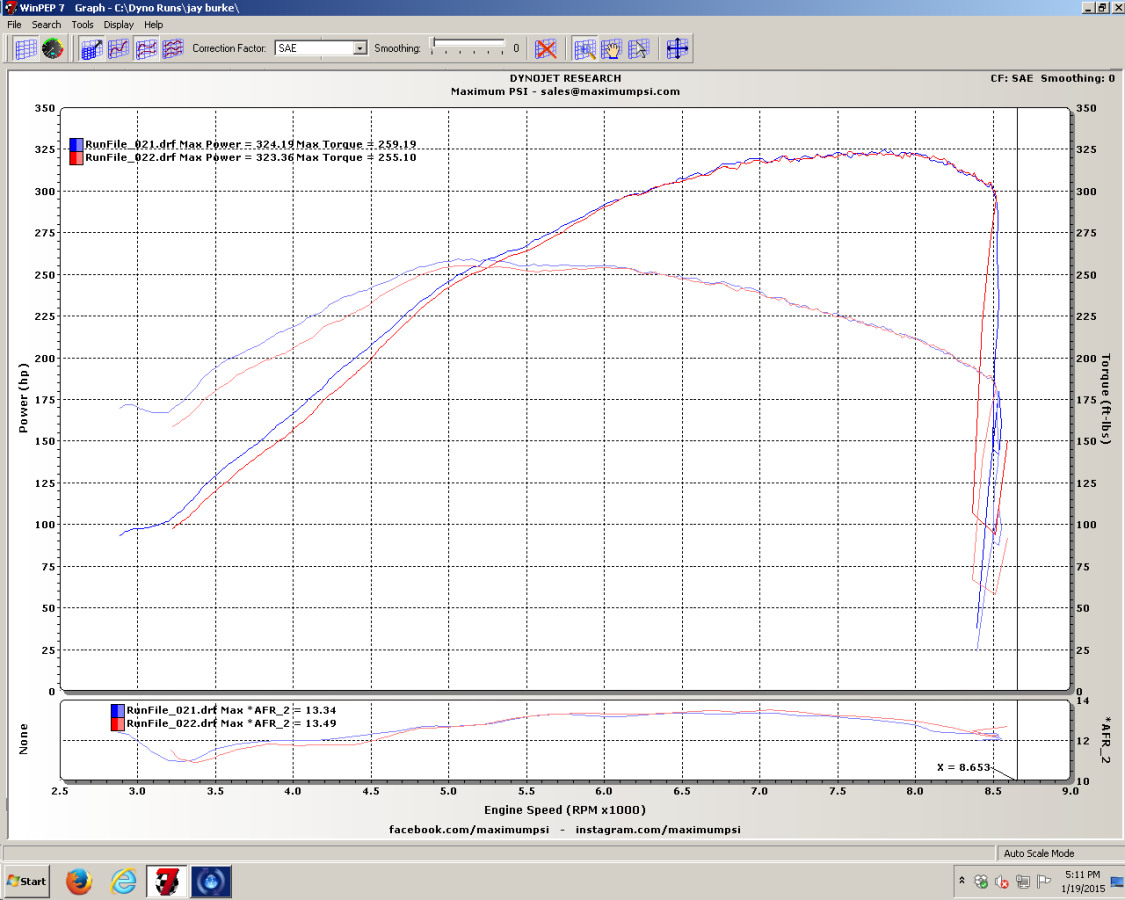Switch to WinPEP 7 taskbar button
Viewport: 1125px width, 900px height.
[166, 881]
